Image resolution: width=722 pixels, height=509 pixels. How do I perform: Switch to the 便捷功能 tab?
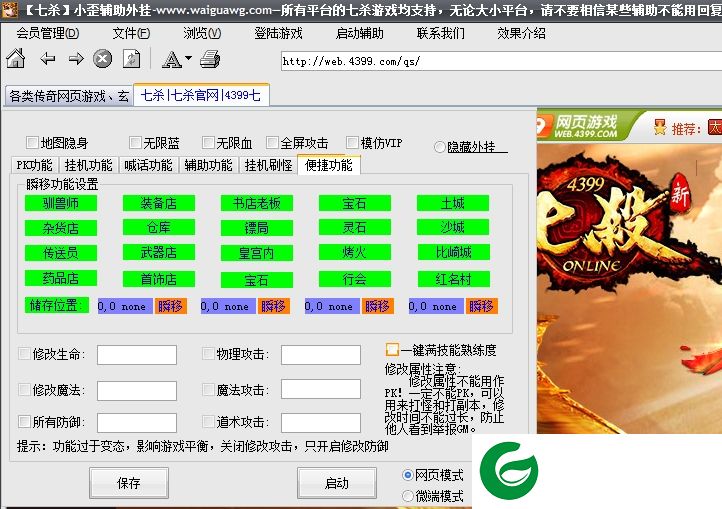click(x=329, y=164)
